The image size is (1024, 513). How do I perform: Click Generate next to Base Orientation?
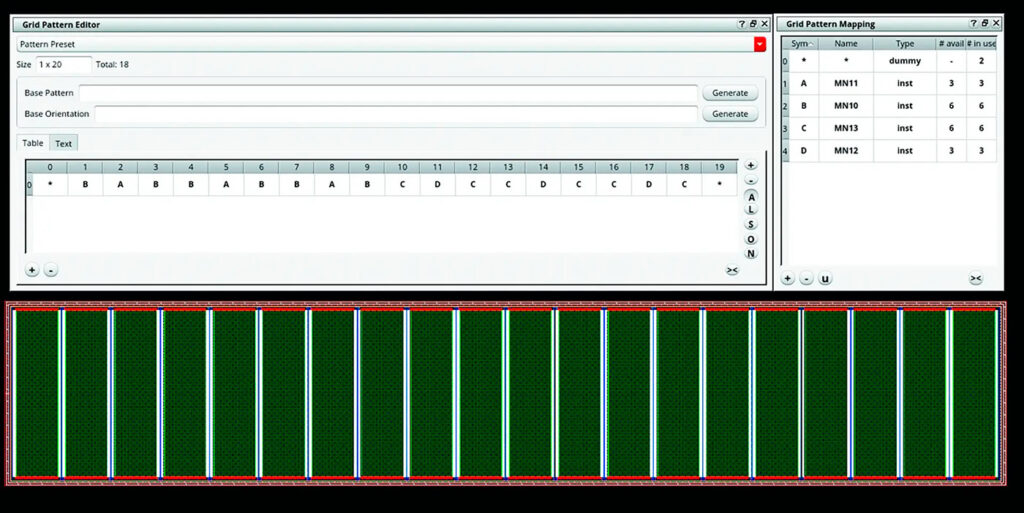pyautogui.click(x=730, y=114)
